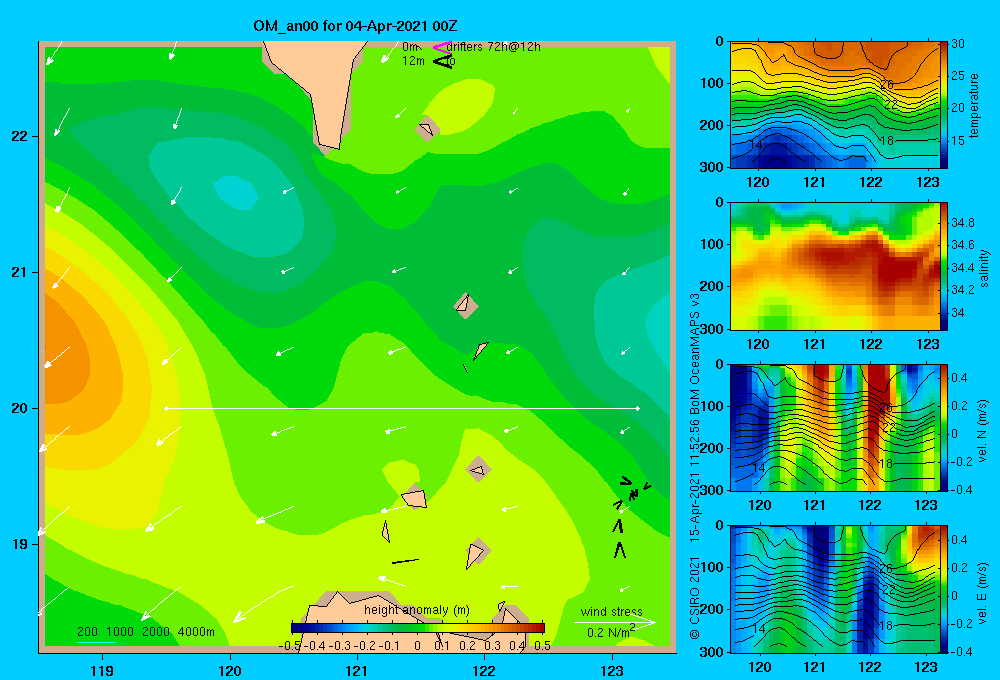This screenshot has height=680, width=1000.
Task: Click "0.5" at the height anomaly scale's end
Action: [543, 646]
